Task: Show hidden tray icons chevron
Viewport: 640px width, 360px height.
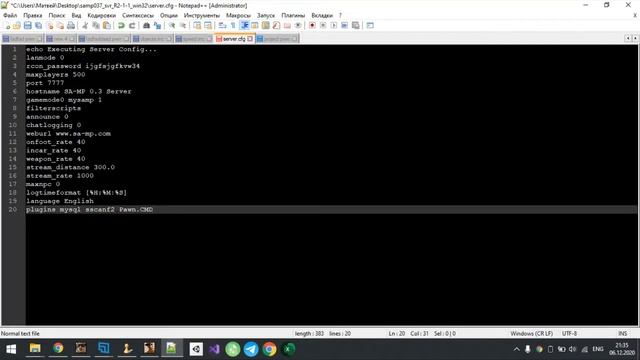Action: click(516, 349)
